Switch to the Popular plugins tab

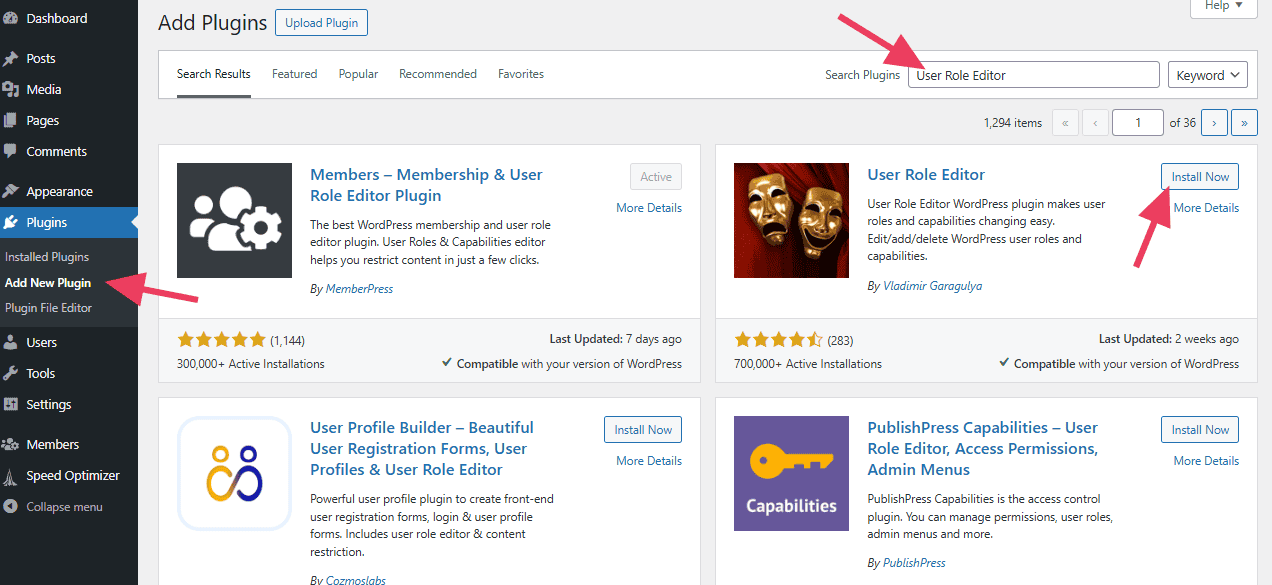[358, 73]
